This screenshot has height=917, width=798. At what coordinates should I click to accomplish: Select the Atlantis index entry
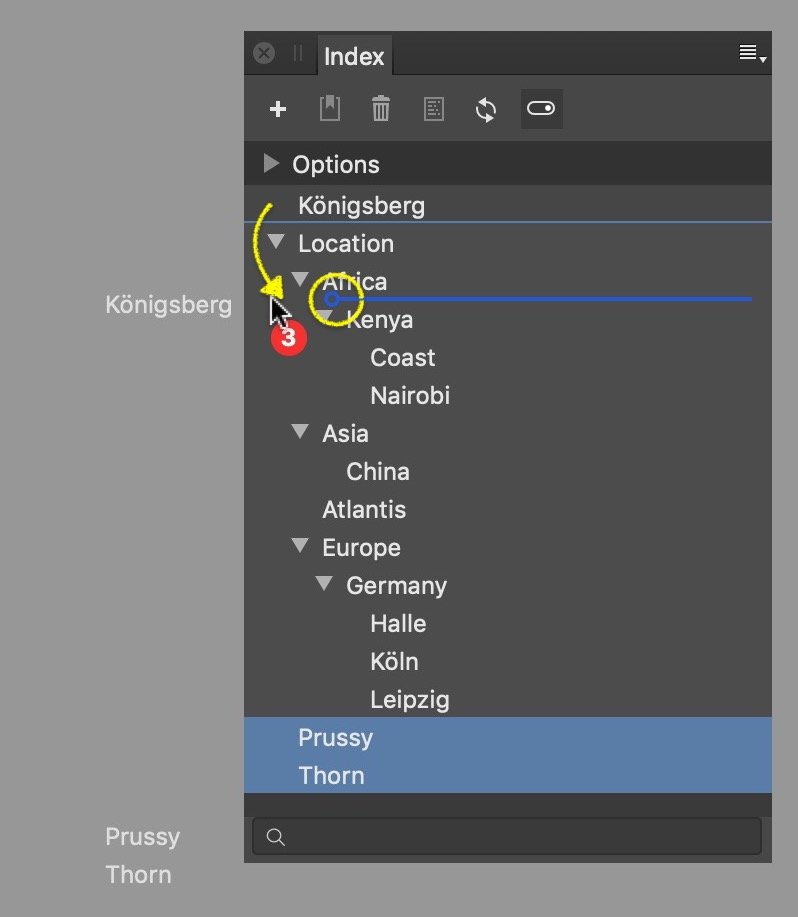point(364,509)
